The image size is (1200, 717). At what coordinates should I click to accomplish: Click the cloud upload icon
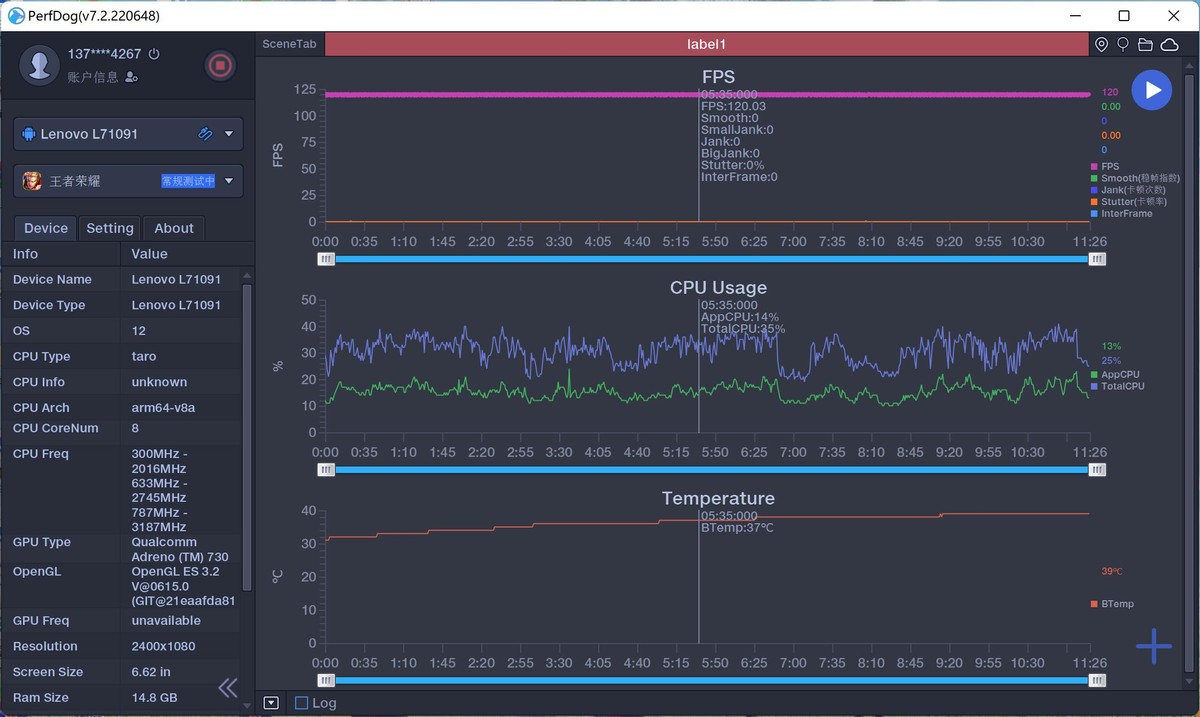(x=1168, y=45)
